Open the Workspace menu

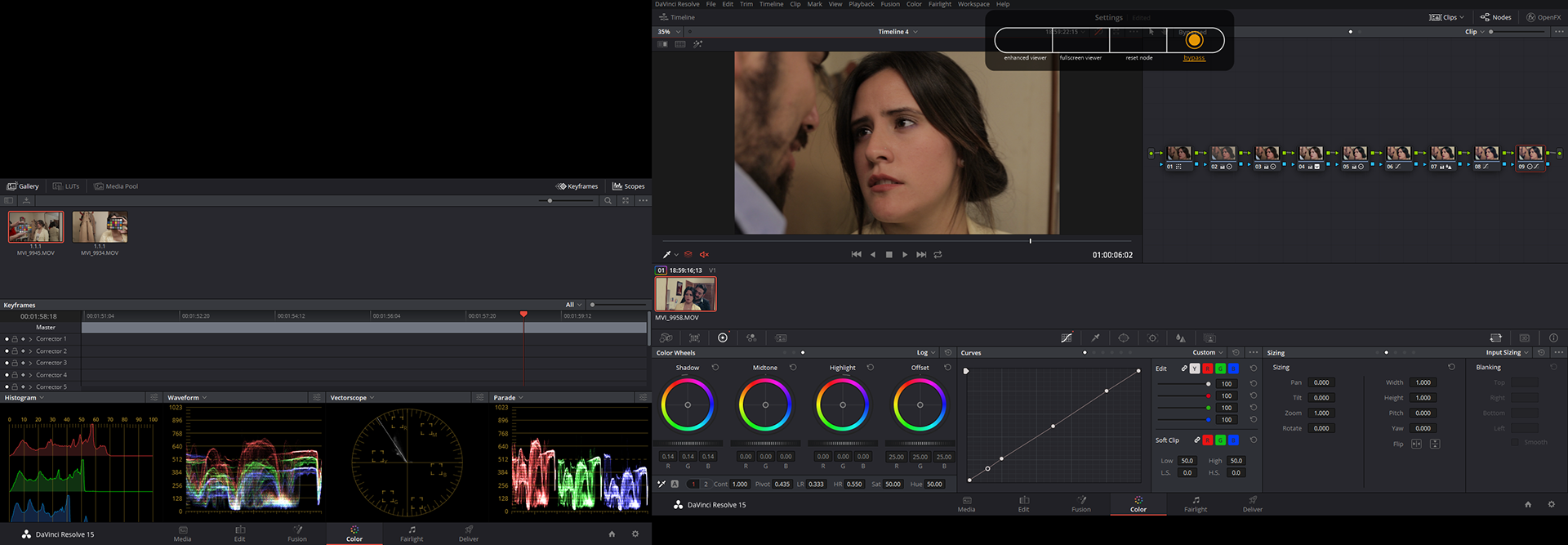pos(973,4)
